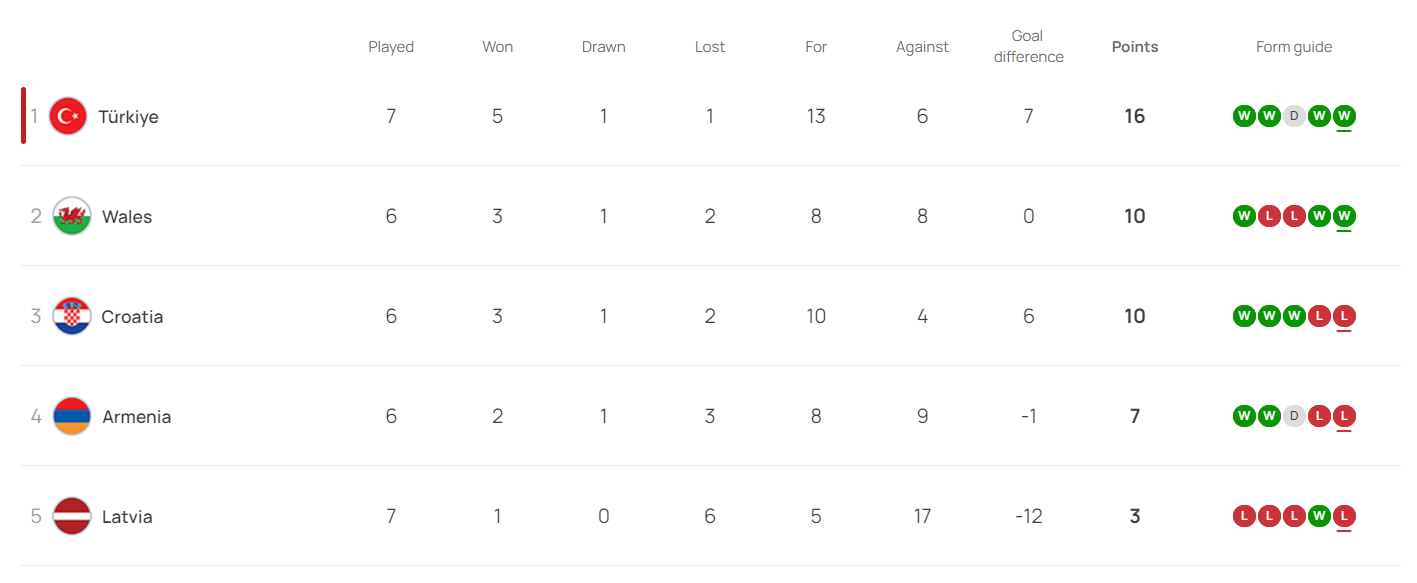The width and height of the screenshot is (1417, 583).
Task: Click the Wales flag icon
Action: (x=72, y=216)
